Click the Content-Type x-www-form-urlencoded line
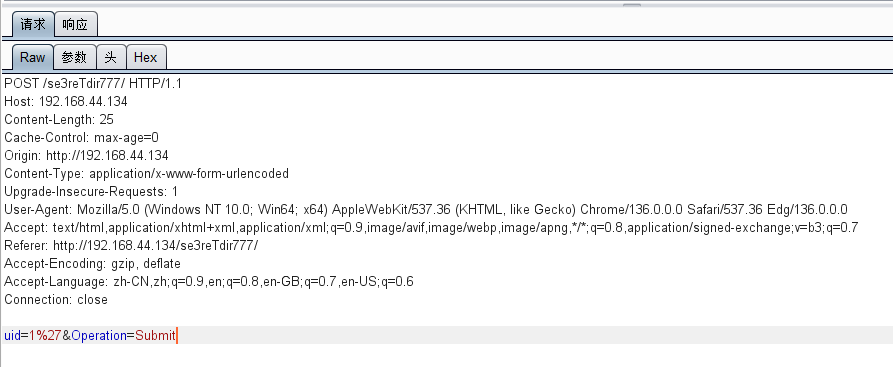893x367 pixels. tap(146, 174)
